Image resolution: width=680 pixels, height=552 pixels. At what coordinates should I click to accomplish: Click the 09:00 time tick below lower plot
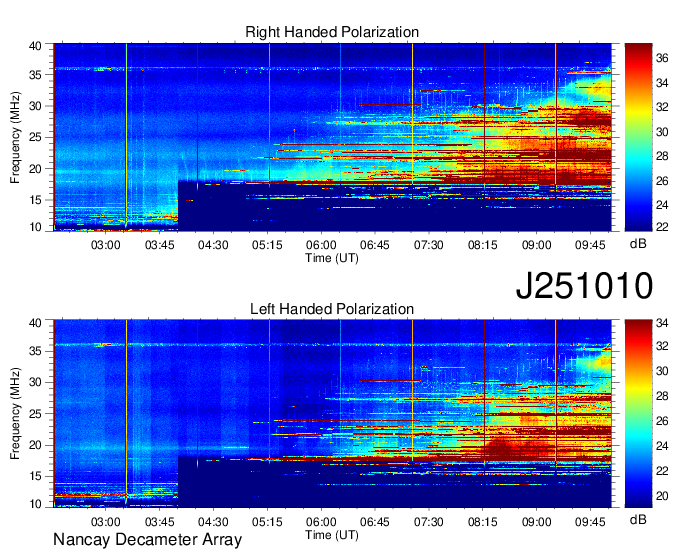[536, 521]
